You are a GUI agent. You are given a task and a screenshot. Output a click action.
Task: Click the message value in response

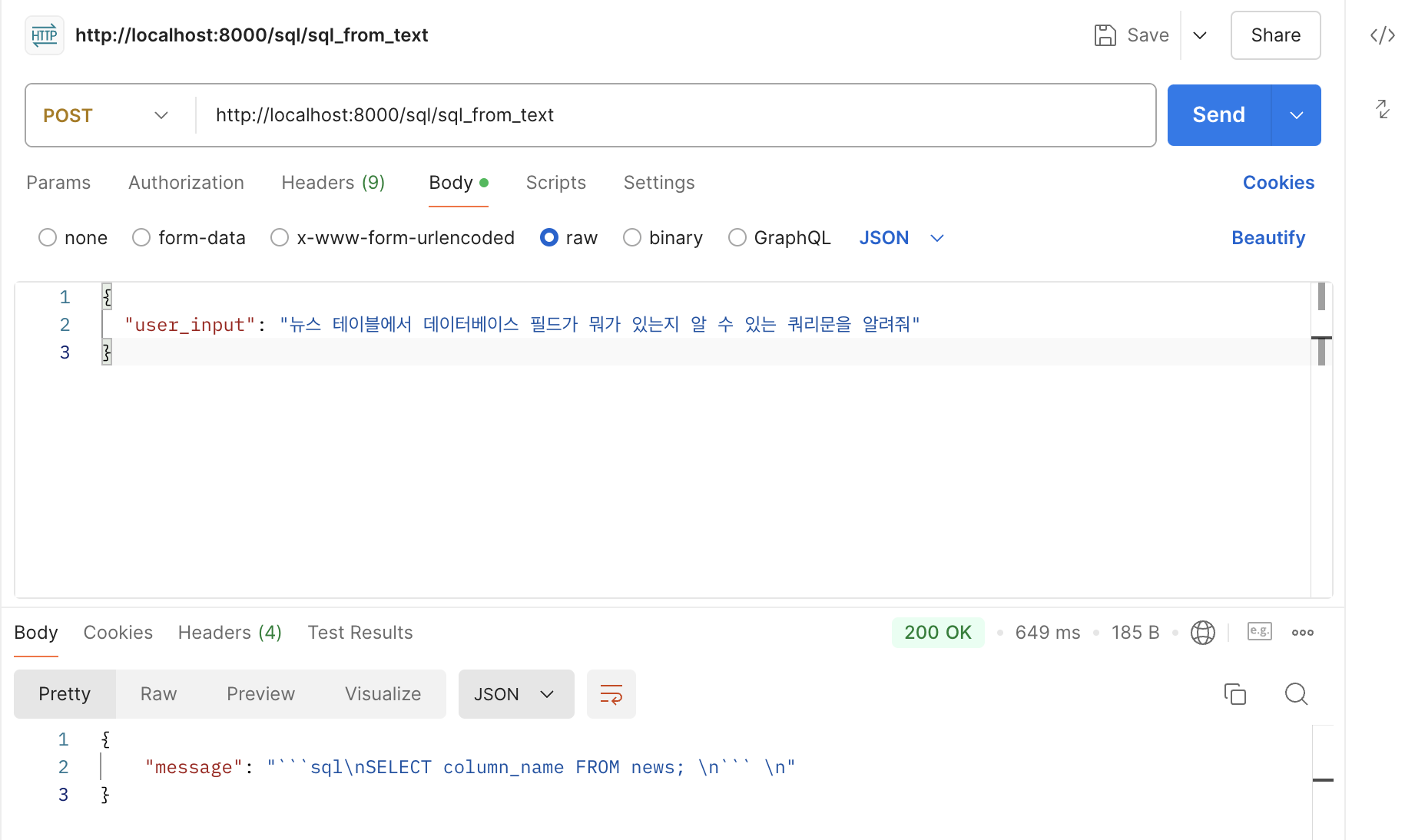coord(531,767)
